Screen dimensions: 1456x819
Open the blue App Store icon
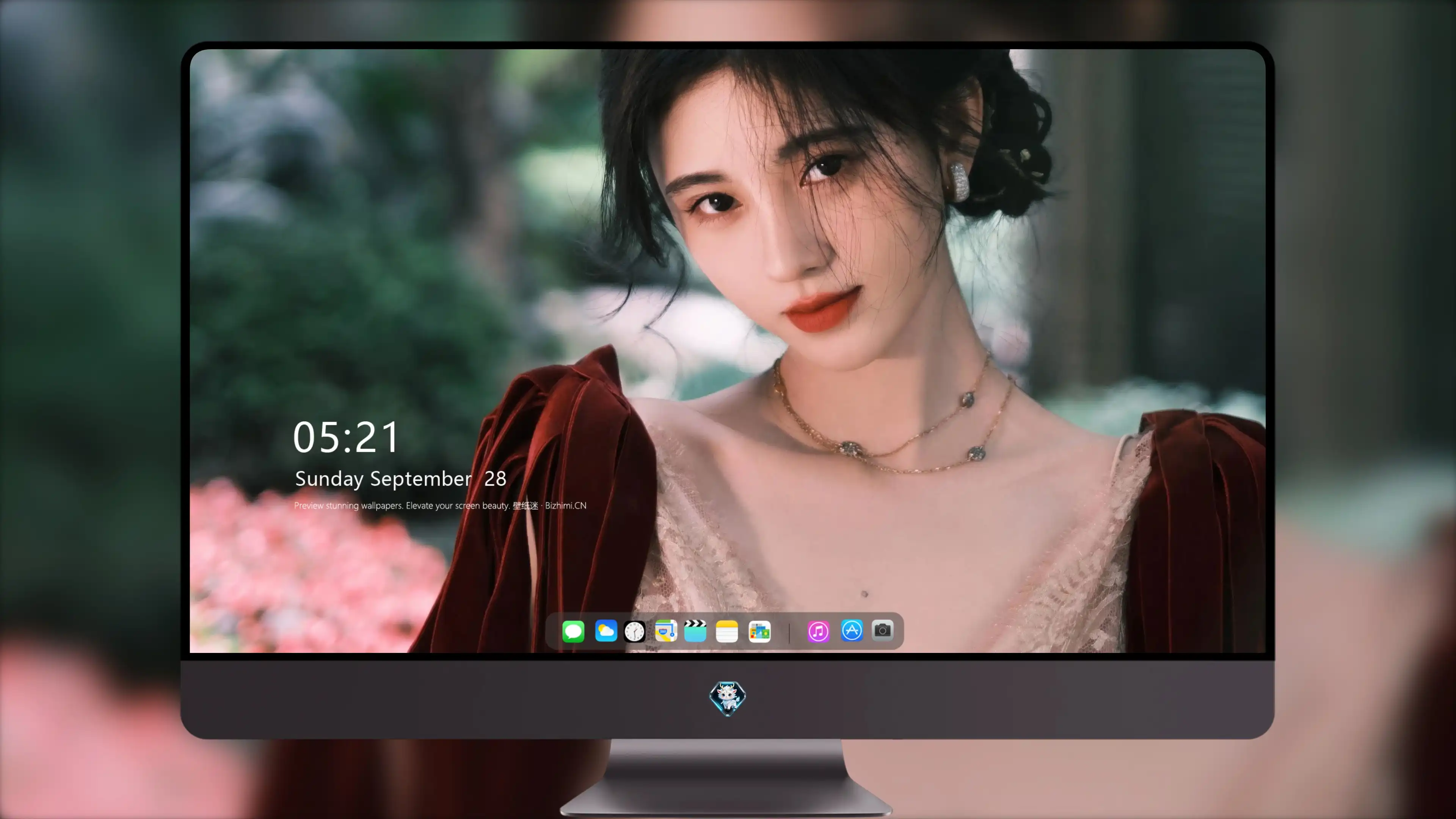[x=852, y=630]
